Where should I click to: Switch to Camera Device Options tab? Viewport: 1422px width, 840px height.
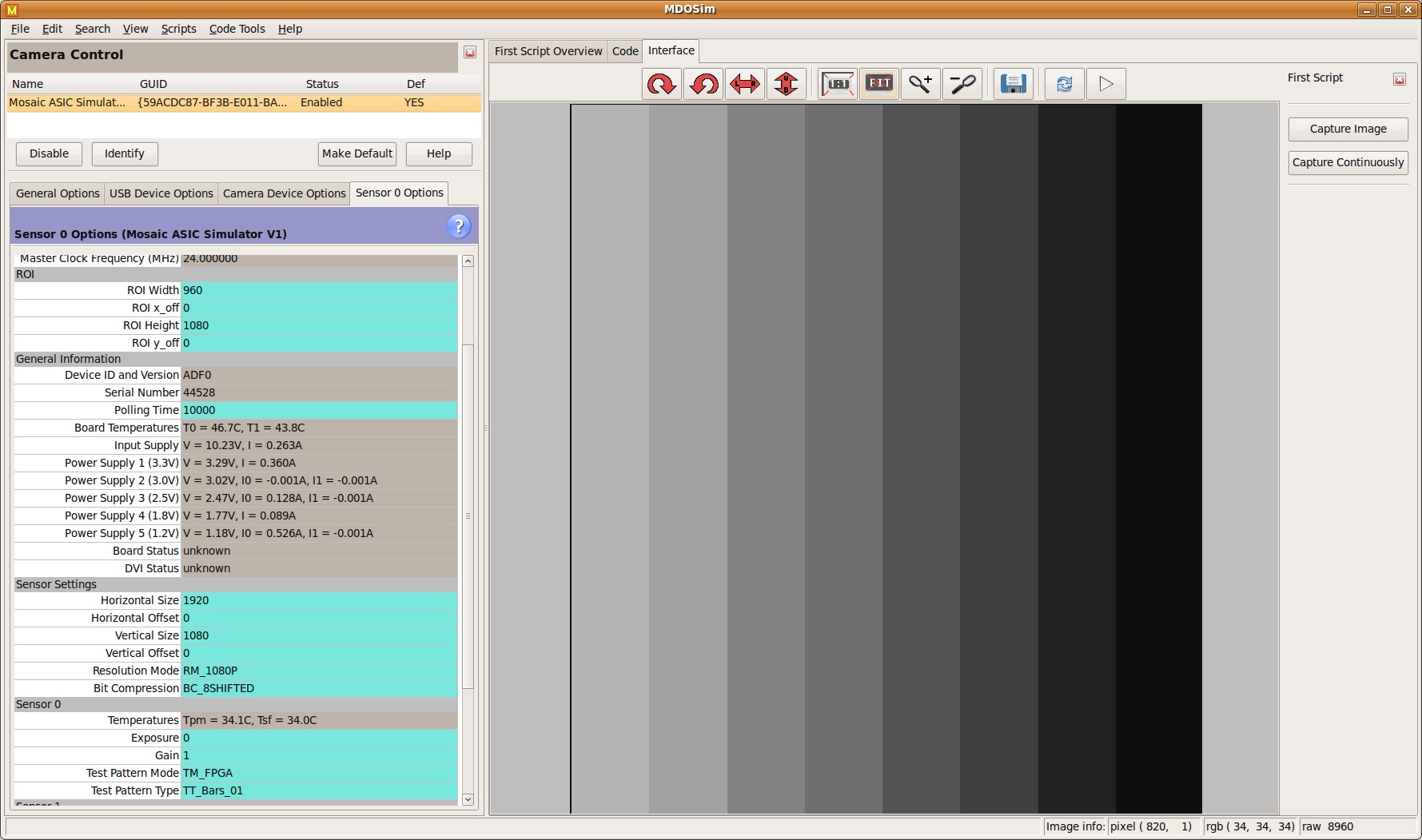click(x=285, y=193)
